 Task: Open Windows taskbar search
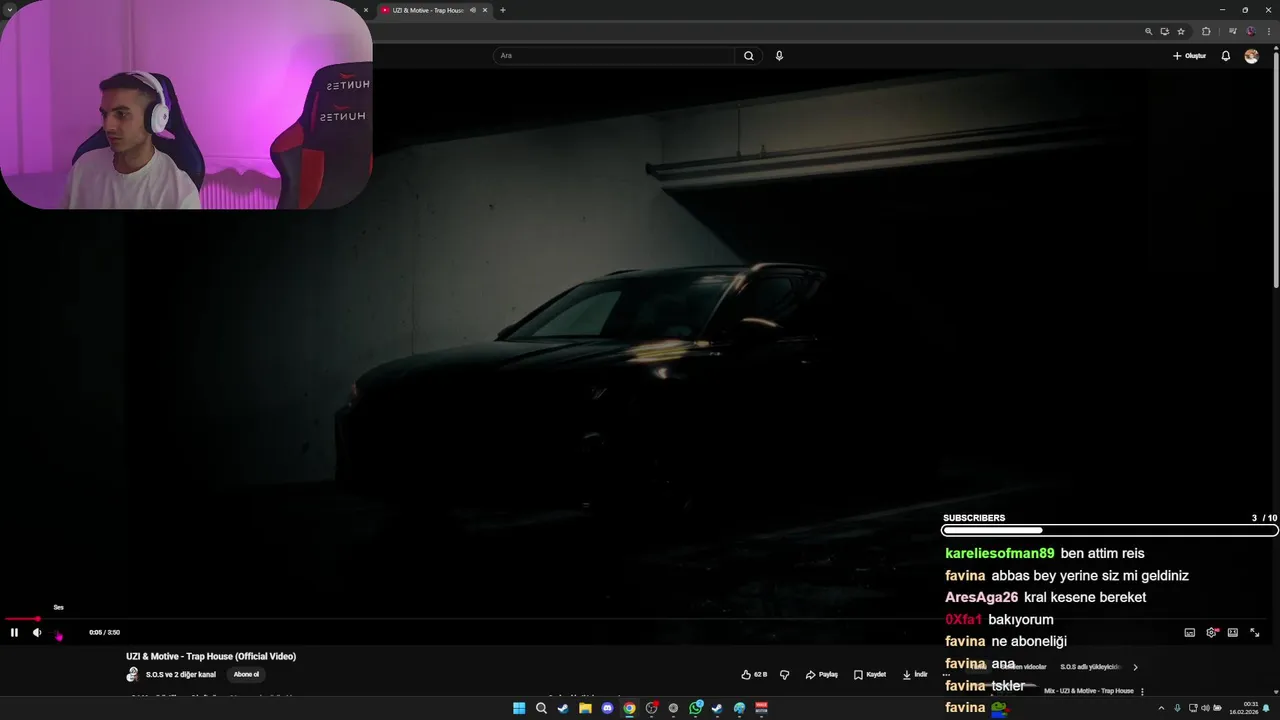tap(541, 708)
